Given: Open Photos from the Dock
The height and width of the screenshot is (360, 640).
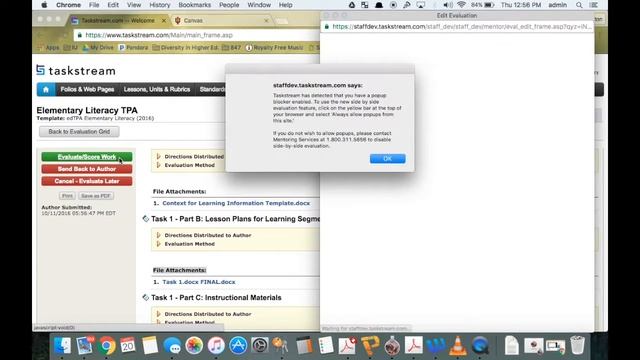Looking at the screenshot, I should (x=194, y=346).
